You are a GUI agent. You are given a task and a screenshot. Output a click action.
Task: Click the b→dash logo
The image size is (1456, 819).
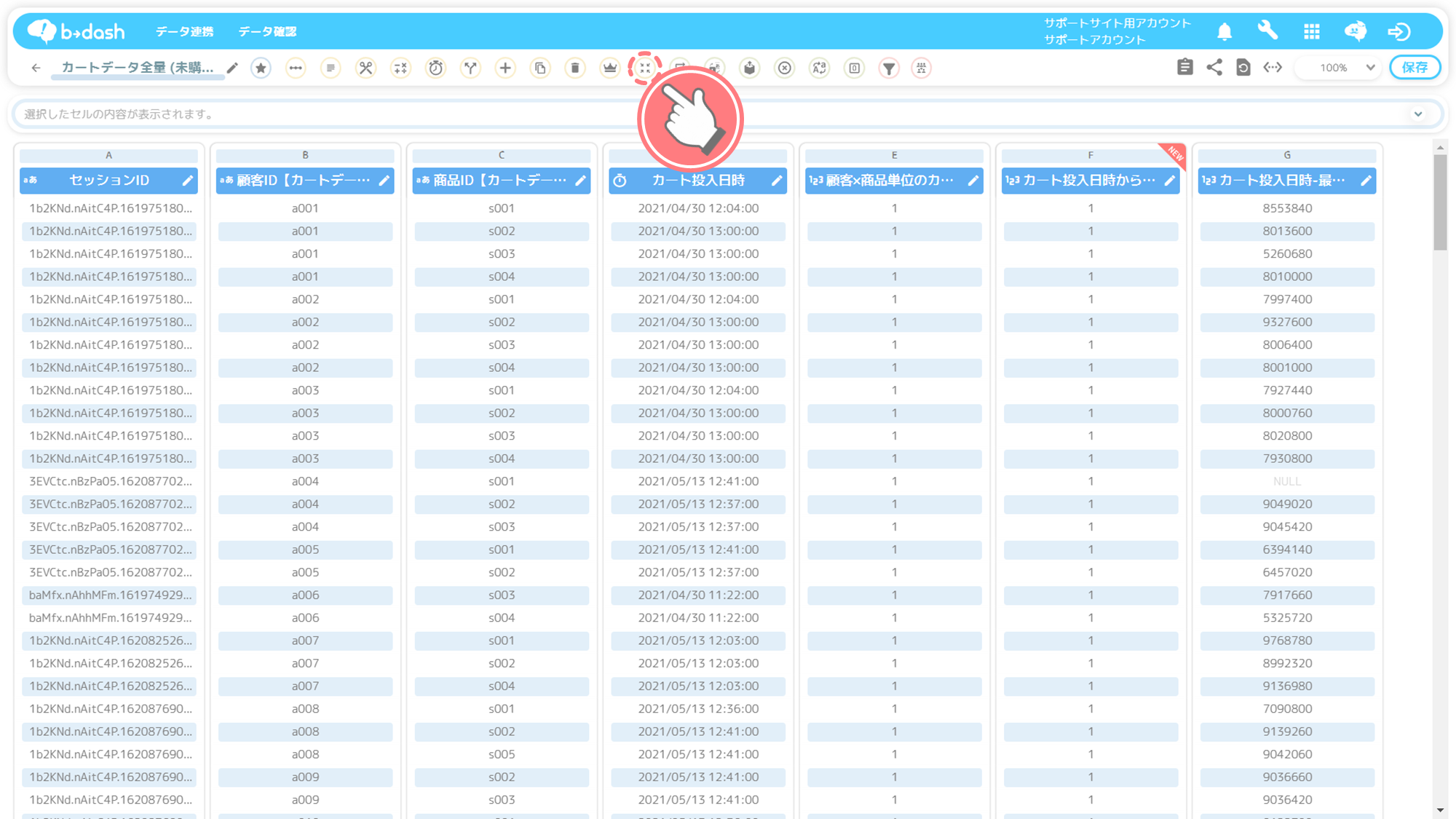click(76, 31)
